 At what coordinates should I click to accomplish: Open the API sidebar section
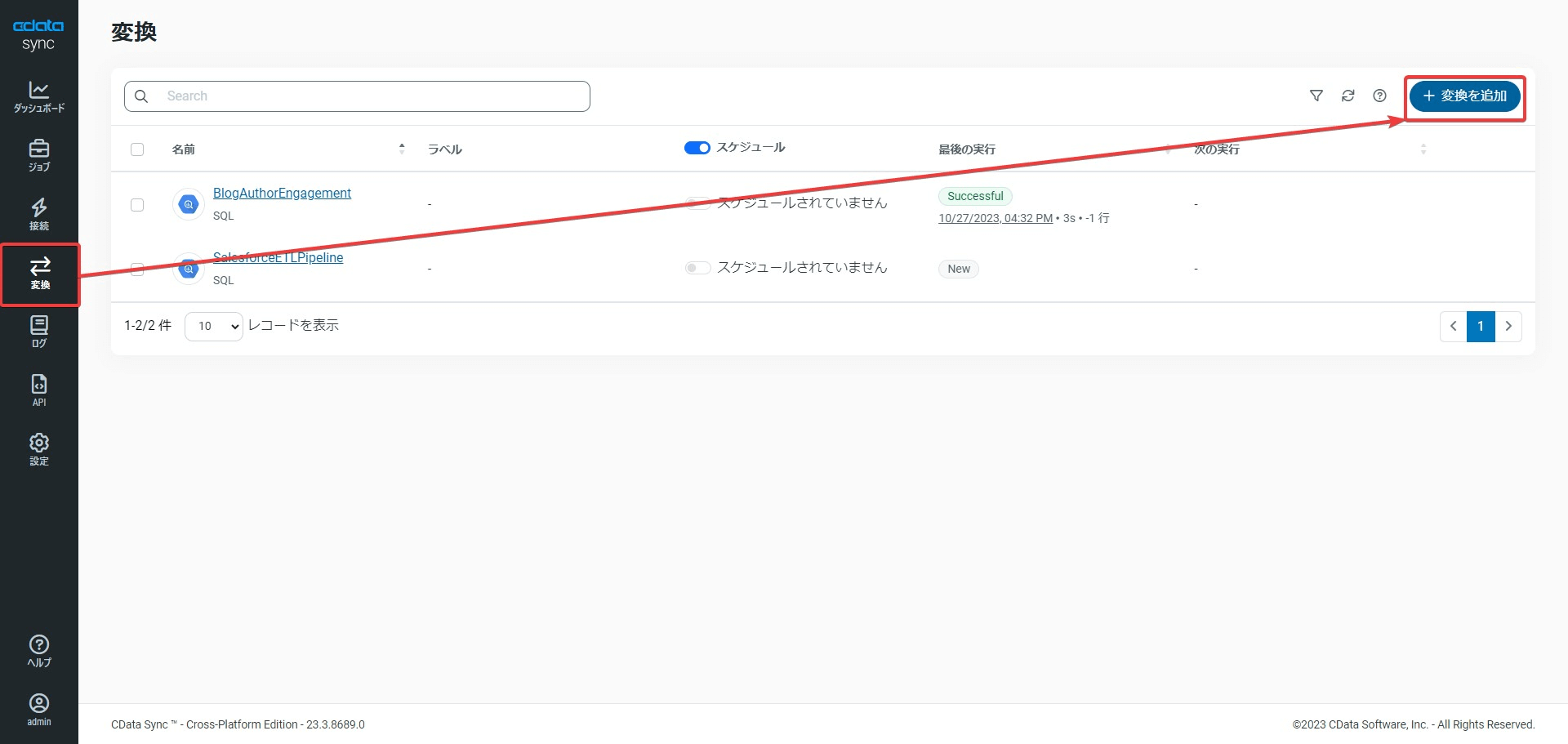(x=38, y=390)
